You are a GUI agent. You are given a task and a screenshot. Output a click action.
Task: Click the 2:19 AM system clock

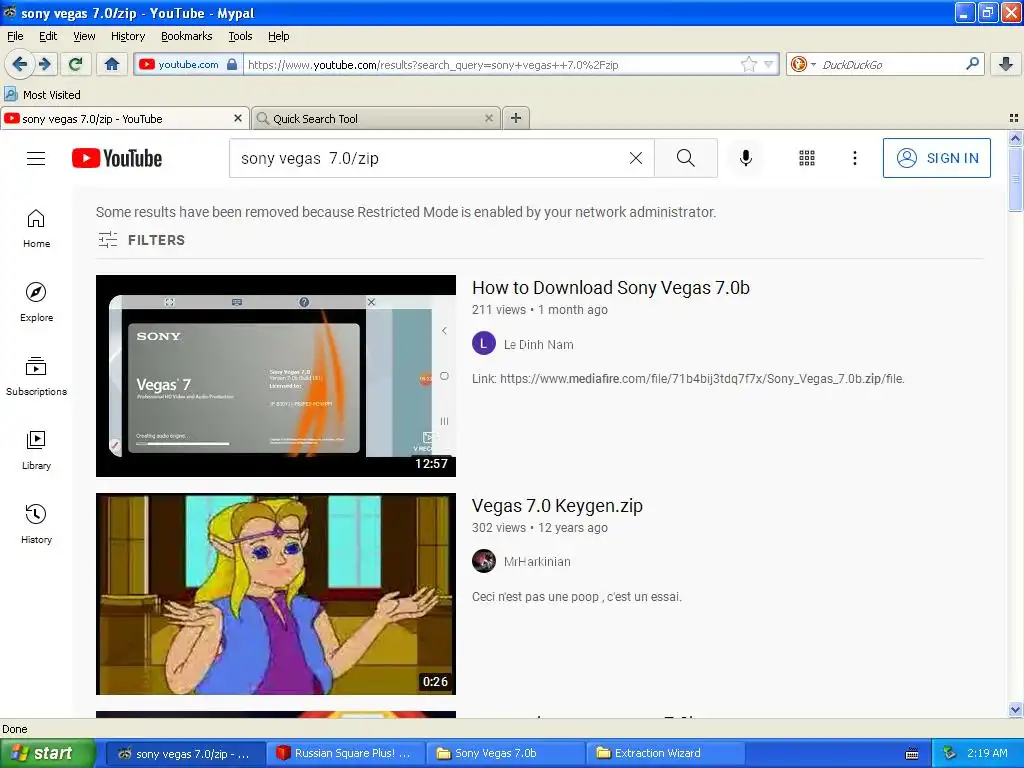987,753
